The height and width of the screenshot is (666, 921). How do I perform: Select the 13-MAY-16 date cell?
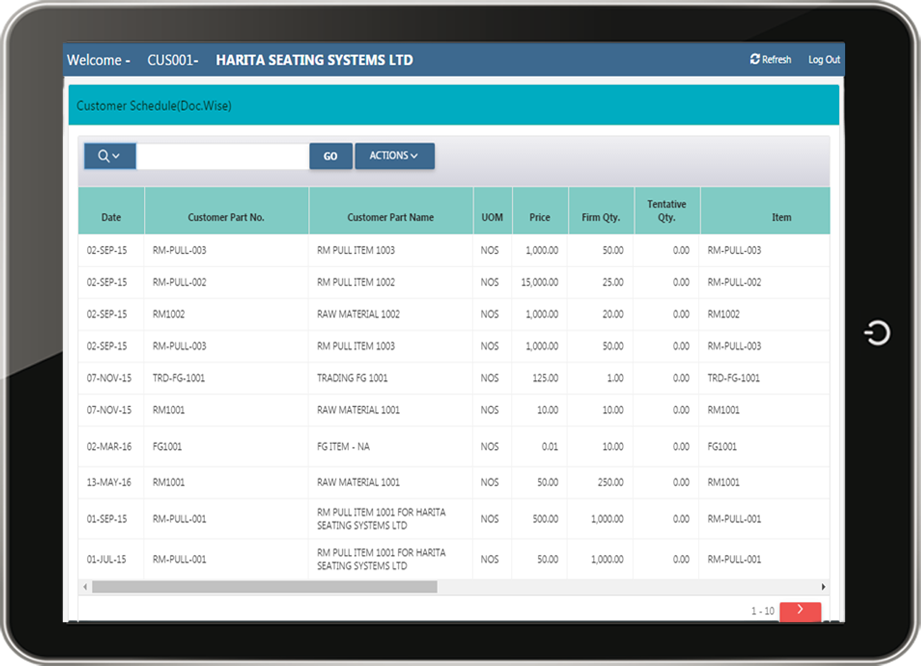[109, 482]
